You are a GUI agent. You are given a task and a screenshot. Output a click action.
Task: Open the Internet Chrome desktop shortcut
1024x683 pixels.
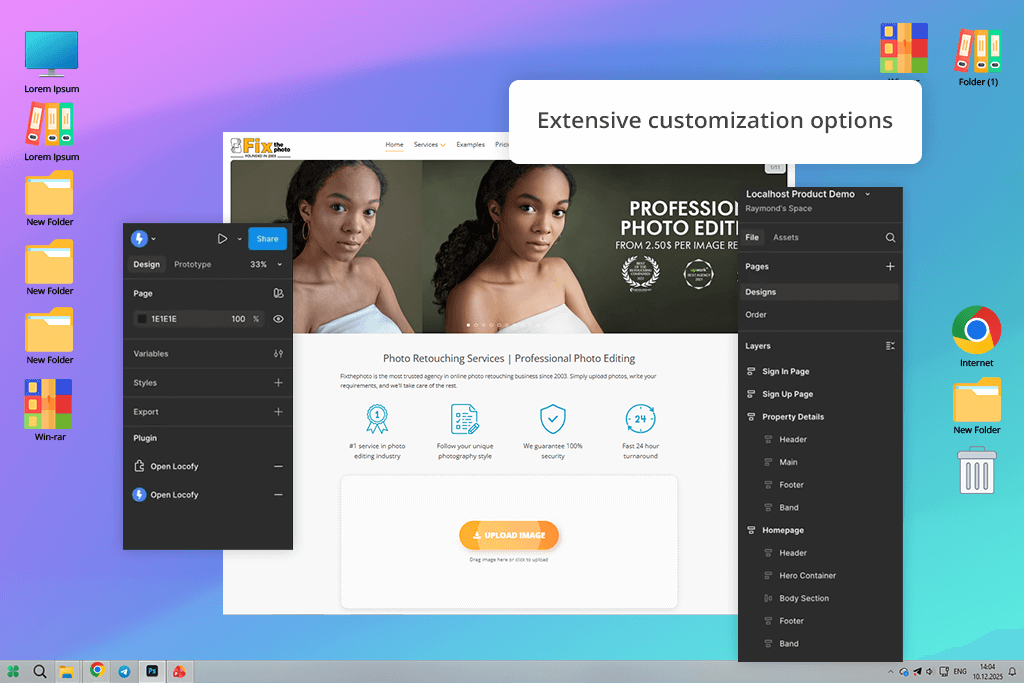pyautogui.click(x=976, y=330)
